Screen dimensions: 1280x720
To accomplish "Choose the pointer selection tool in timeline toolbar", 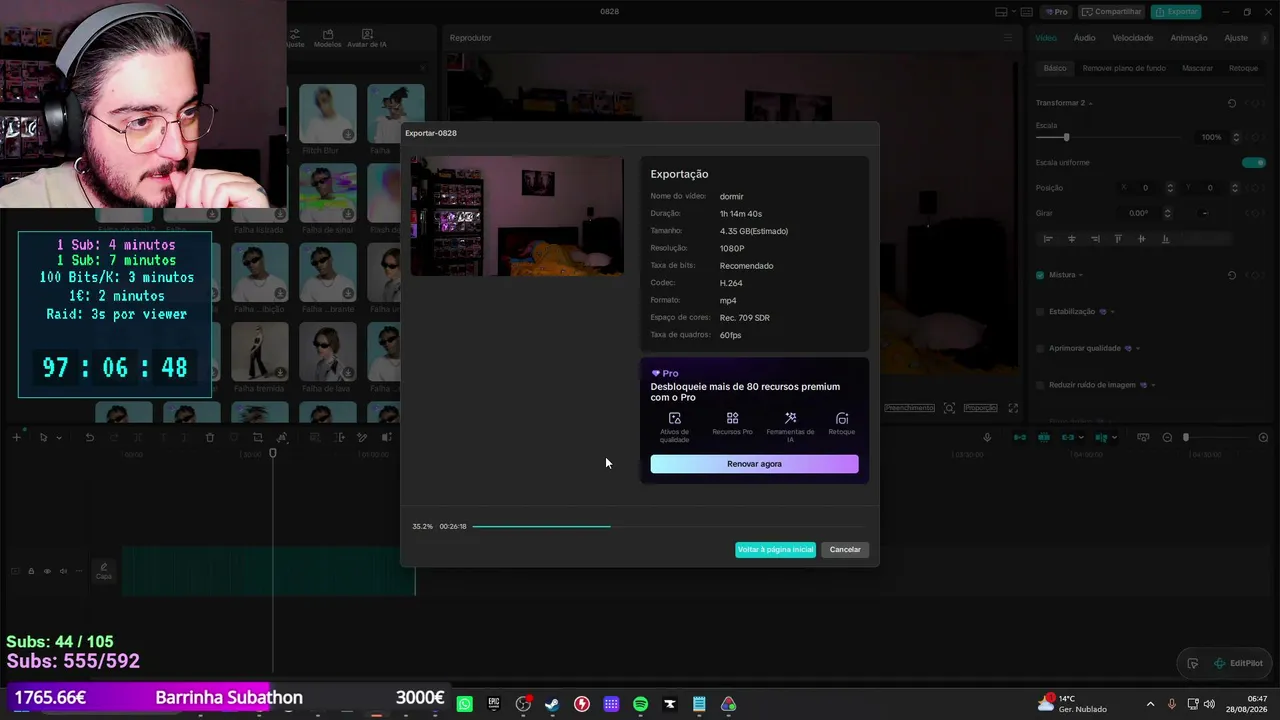I will point(43,437).
